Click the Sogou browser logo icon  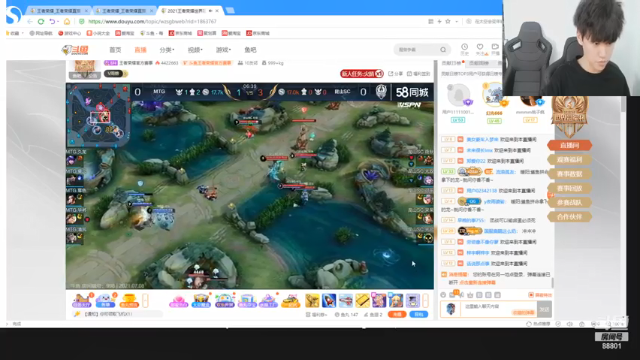click(x=14, y=15)
